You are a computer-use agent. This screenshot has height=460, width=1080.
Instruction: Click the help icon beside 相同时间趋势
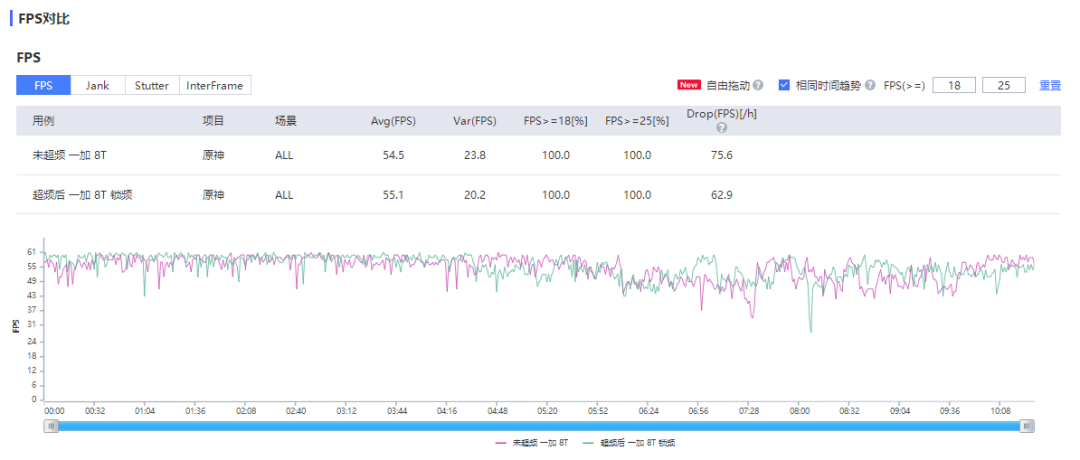(870, 86)
